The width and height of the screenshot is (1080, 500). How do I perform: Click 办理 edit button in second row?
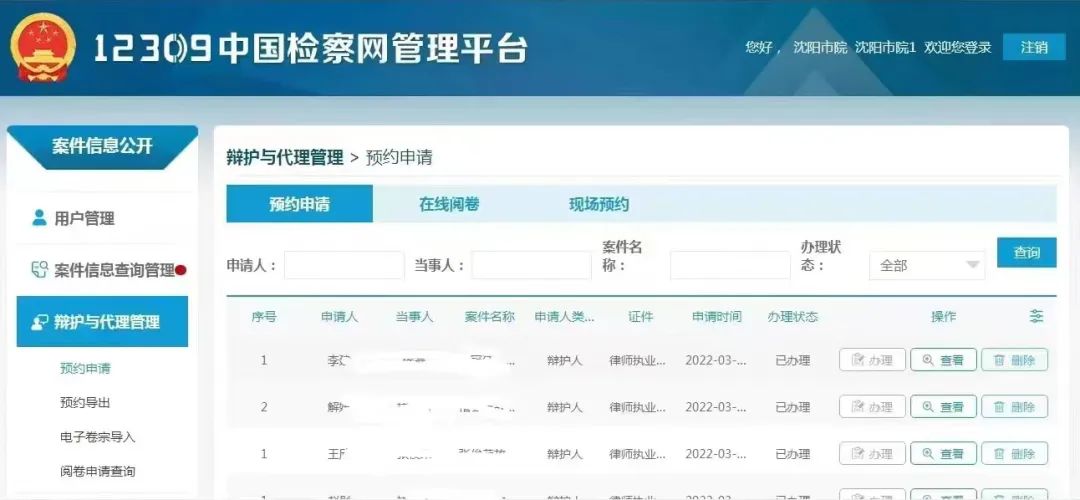point(872,407)
